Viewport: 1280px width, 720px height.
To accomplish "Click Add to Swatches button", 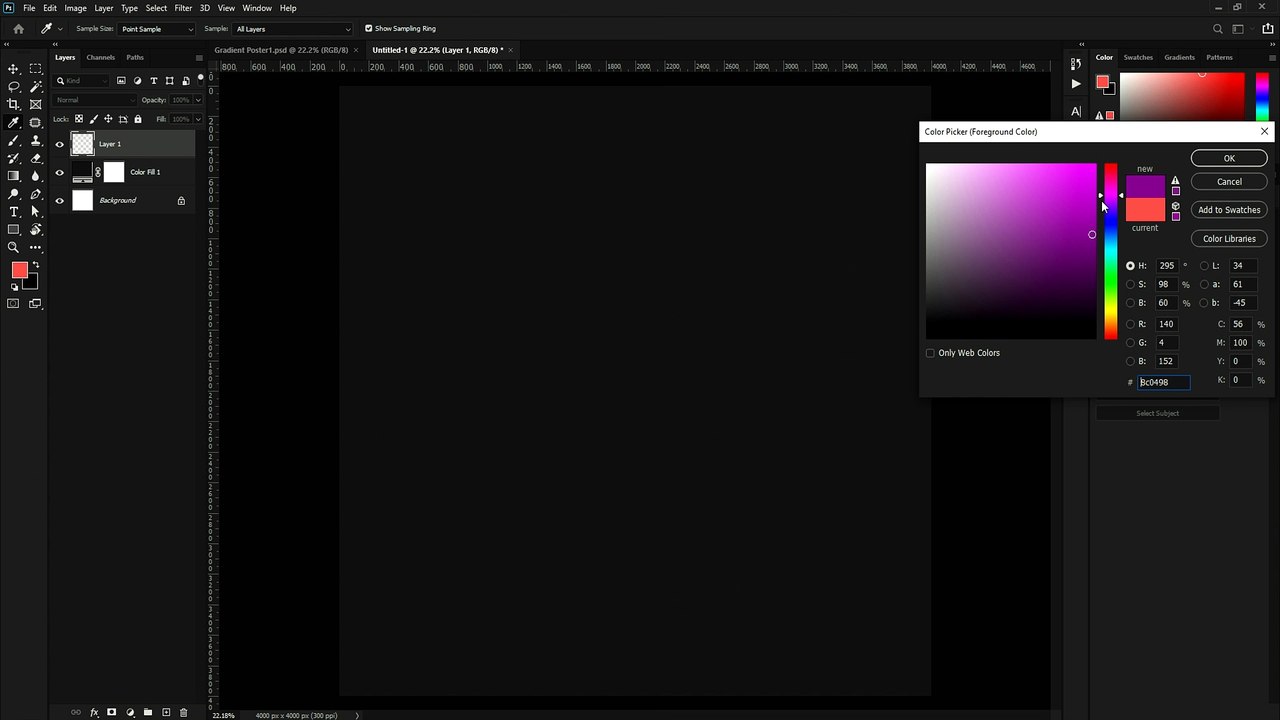I will [x=1229, y=210].
